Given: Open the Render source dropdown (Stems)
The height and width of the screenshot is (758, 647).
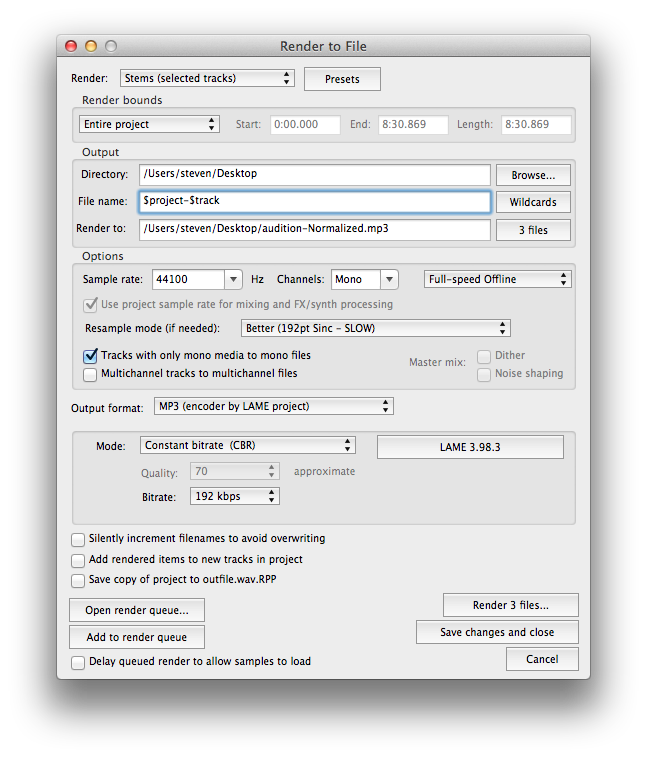Looking at the screenshot, I should [207, 78].
